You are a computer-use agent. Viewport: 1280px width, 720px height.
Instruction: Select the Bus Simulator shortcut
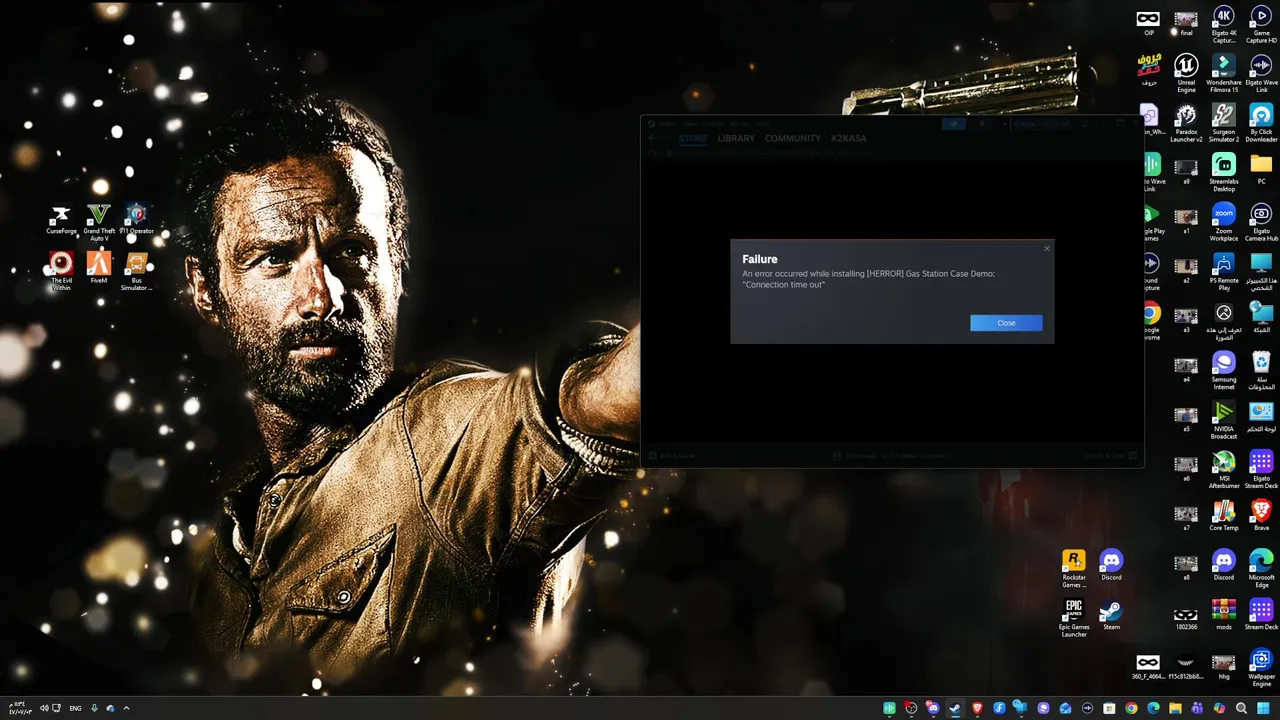point(137,271)
